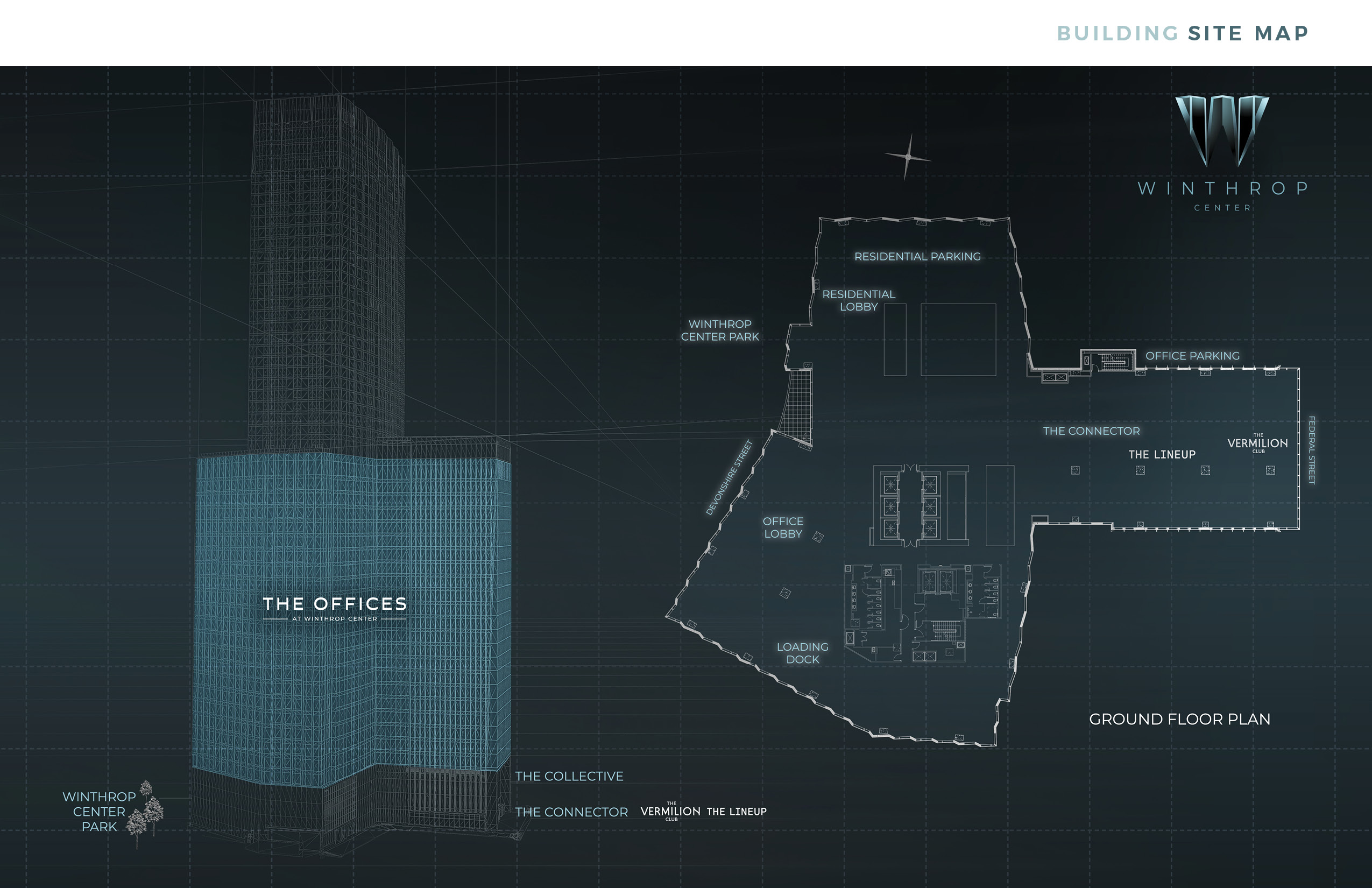Viewport: 1372px width, 888px height.
Task: Click THE LINEUP label inside the floor plan
Action: click(1162, 454)
